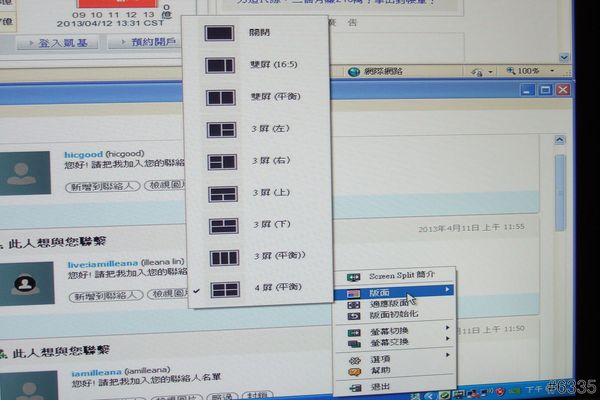Choose 退出 to exit Screen Split
Screen dimensions: 600x400
coord(396,387)
